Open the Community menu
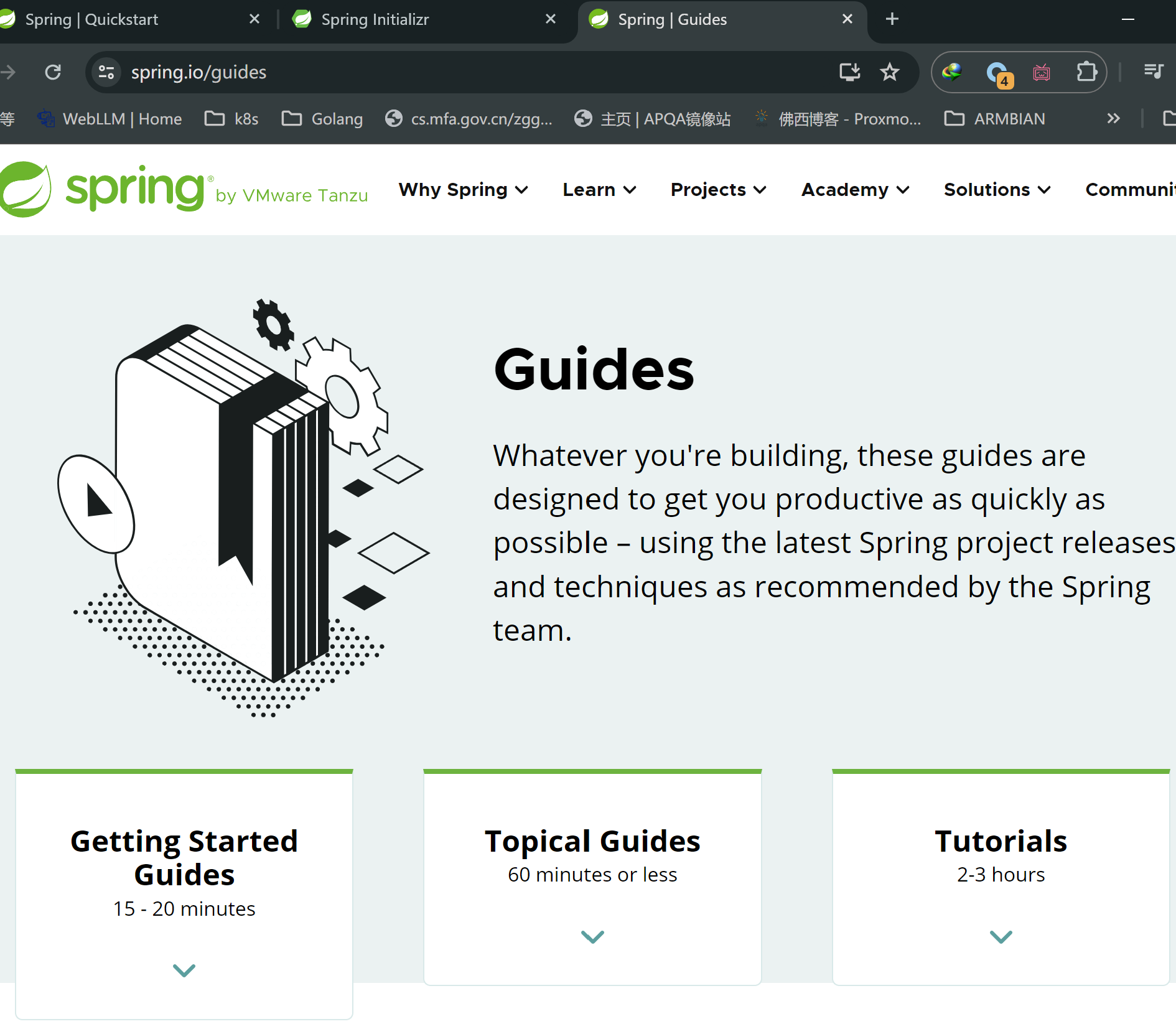Image resolution: width=1176 pixels, height=1024 pixels. (1130, 190)
